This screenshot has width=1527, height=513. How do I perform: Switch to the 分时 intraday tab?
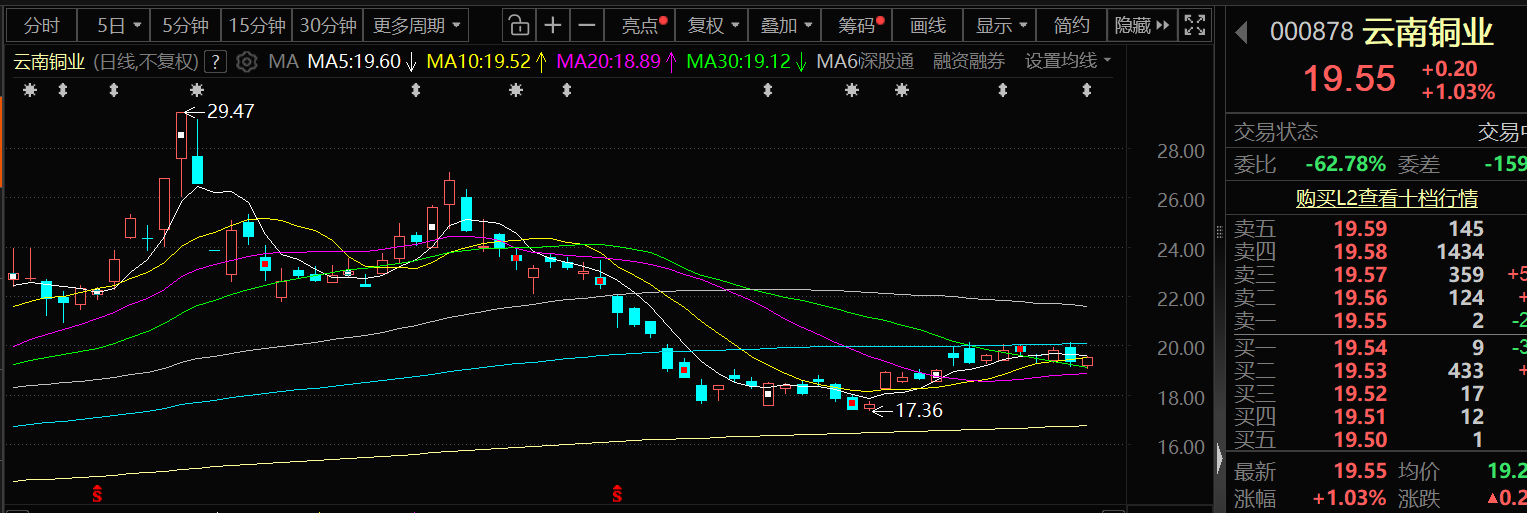pos(42,25)
